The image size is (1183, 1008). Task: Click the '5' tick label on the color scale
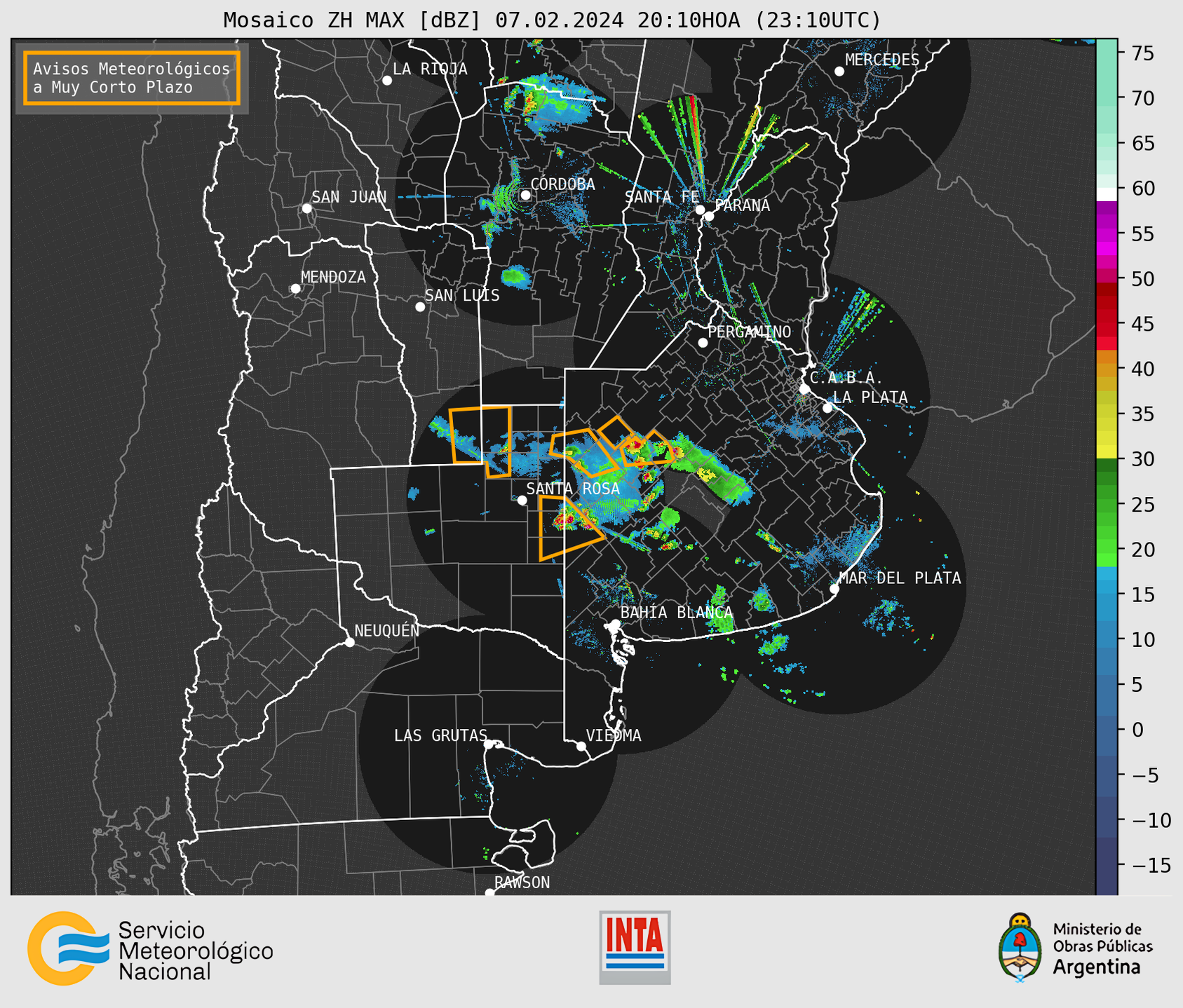1137,685
